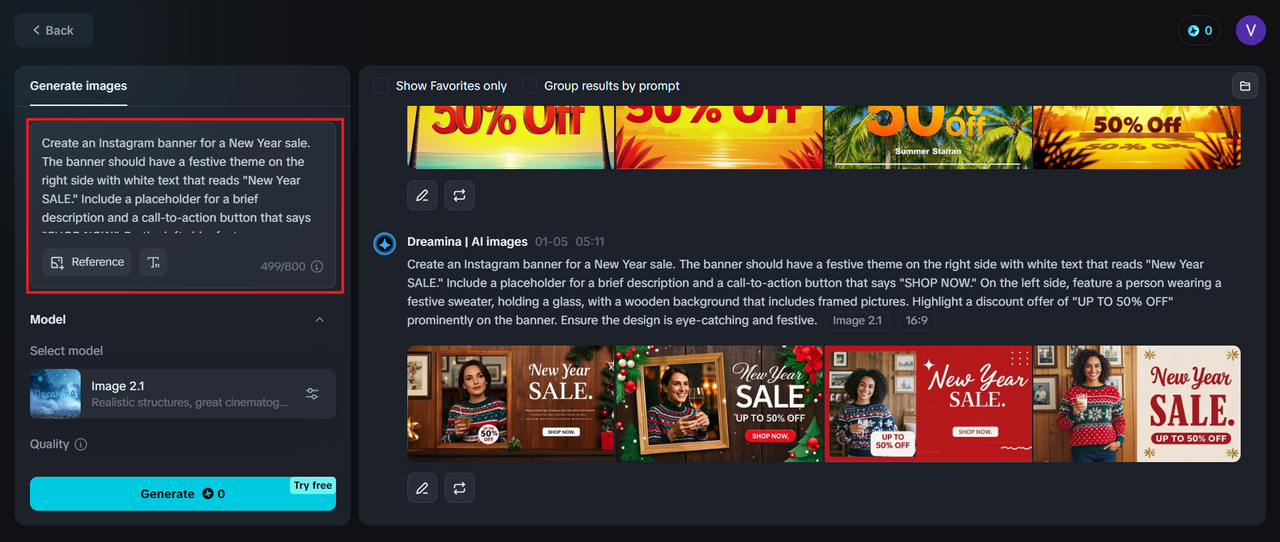
Task: Click the Dreamina | AI images title
Action: 467,242
